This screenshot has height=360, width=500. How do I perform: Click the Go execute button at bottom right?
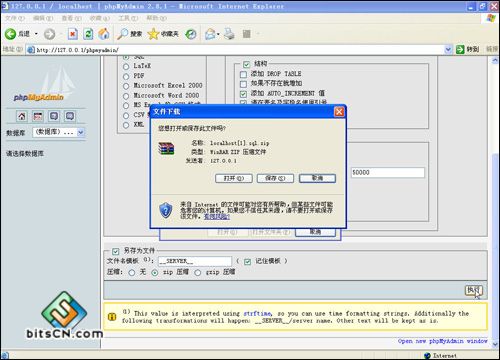point(473,290)
